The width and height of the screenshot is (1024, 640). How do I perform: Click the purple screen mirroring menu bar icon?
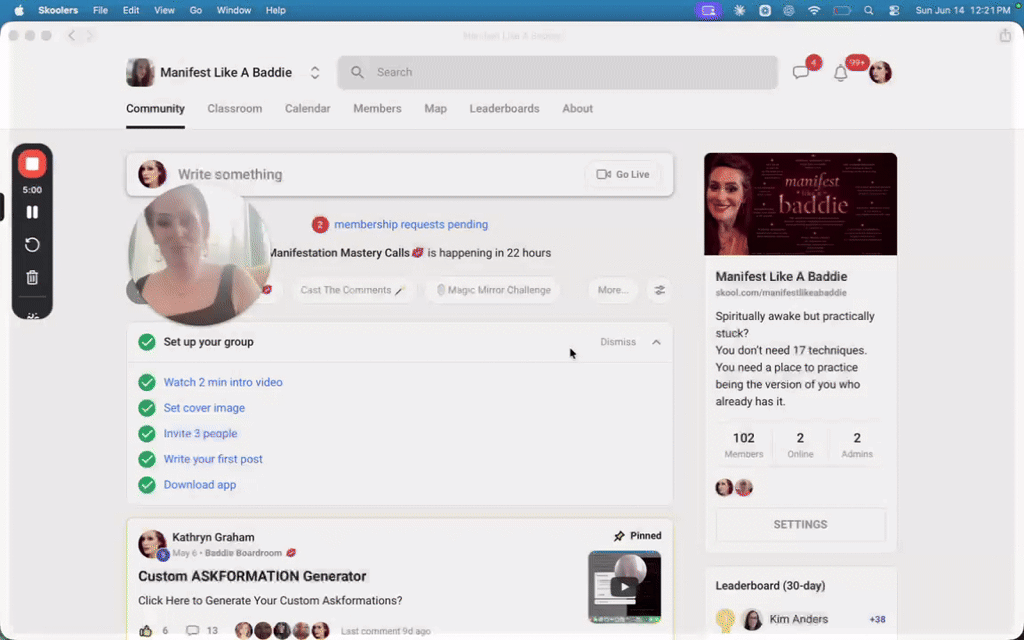tap(709, 10)
